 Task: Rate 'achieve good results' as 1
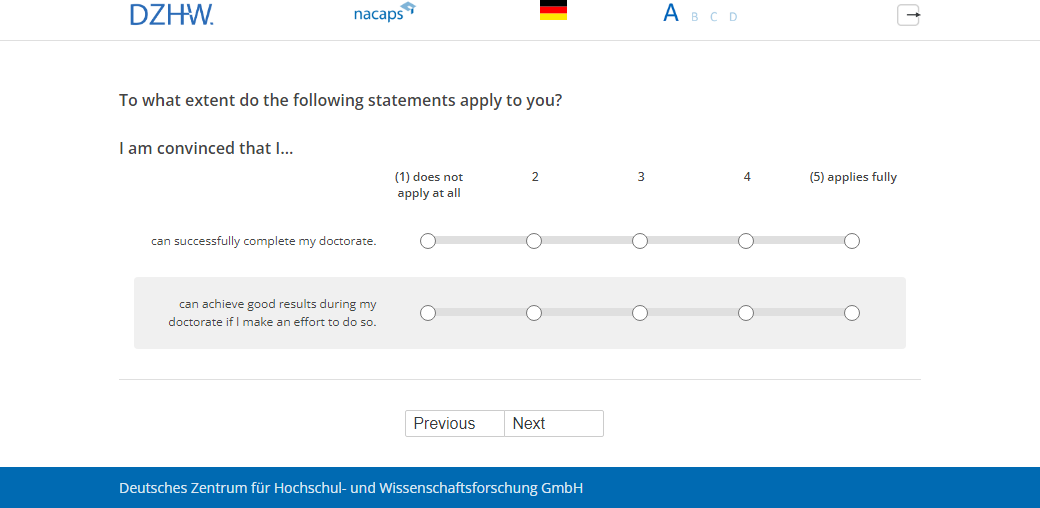click(428, 313)
